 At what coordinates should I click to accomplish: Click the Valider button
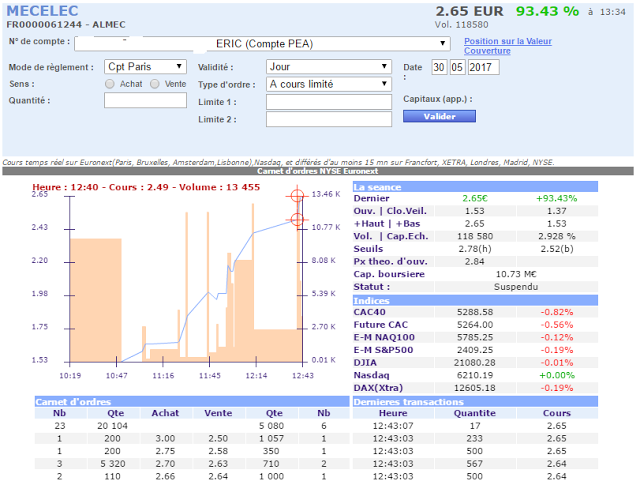(x=439, y=116)
